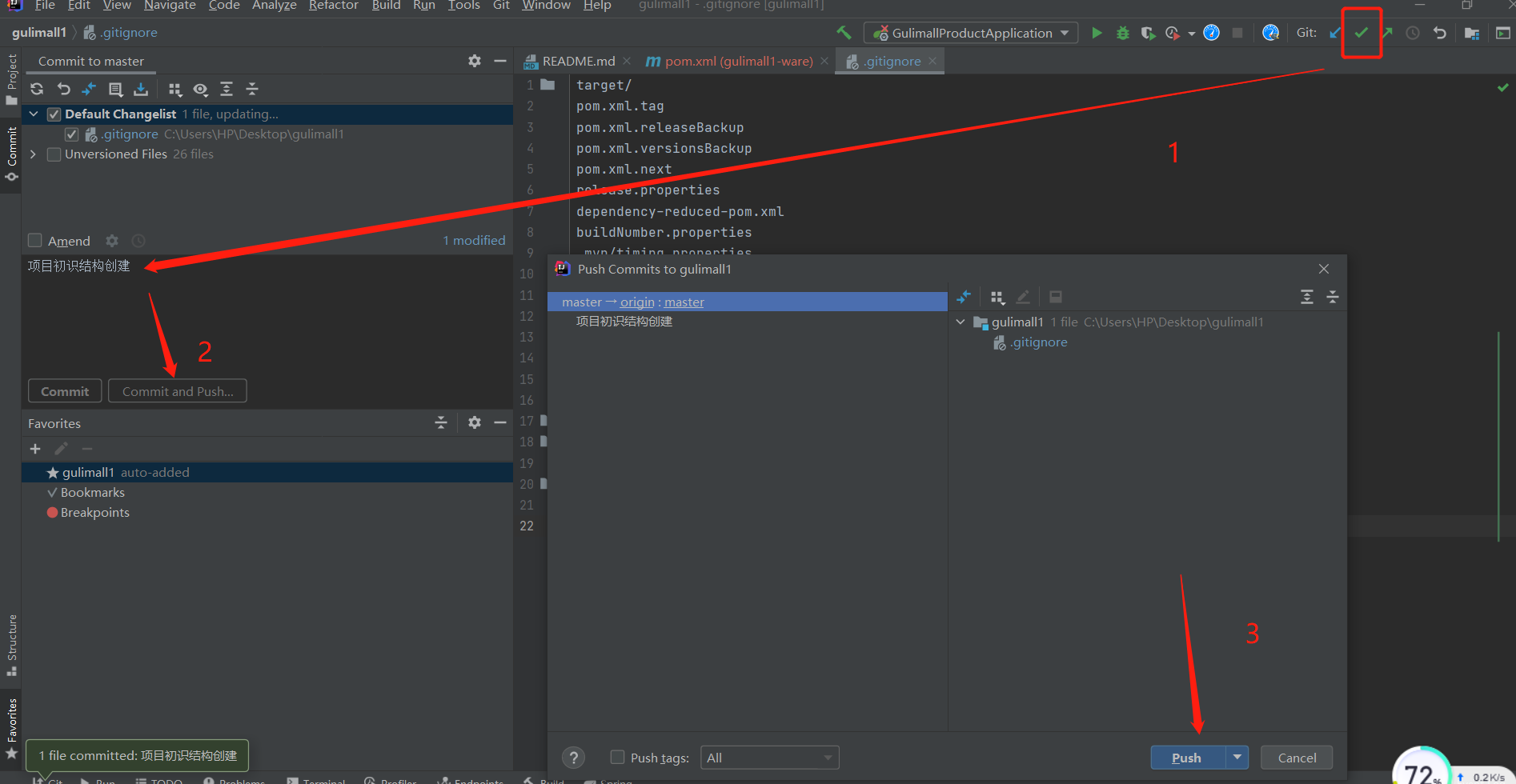This screenshot has height=784, width=1516.
Task: Open the Favorites panel settings gear
Action: point(475,422)
